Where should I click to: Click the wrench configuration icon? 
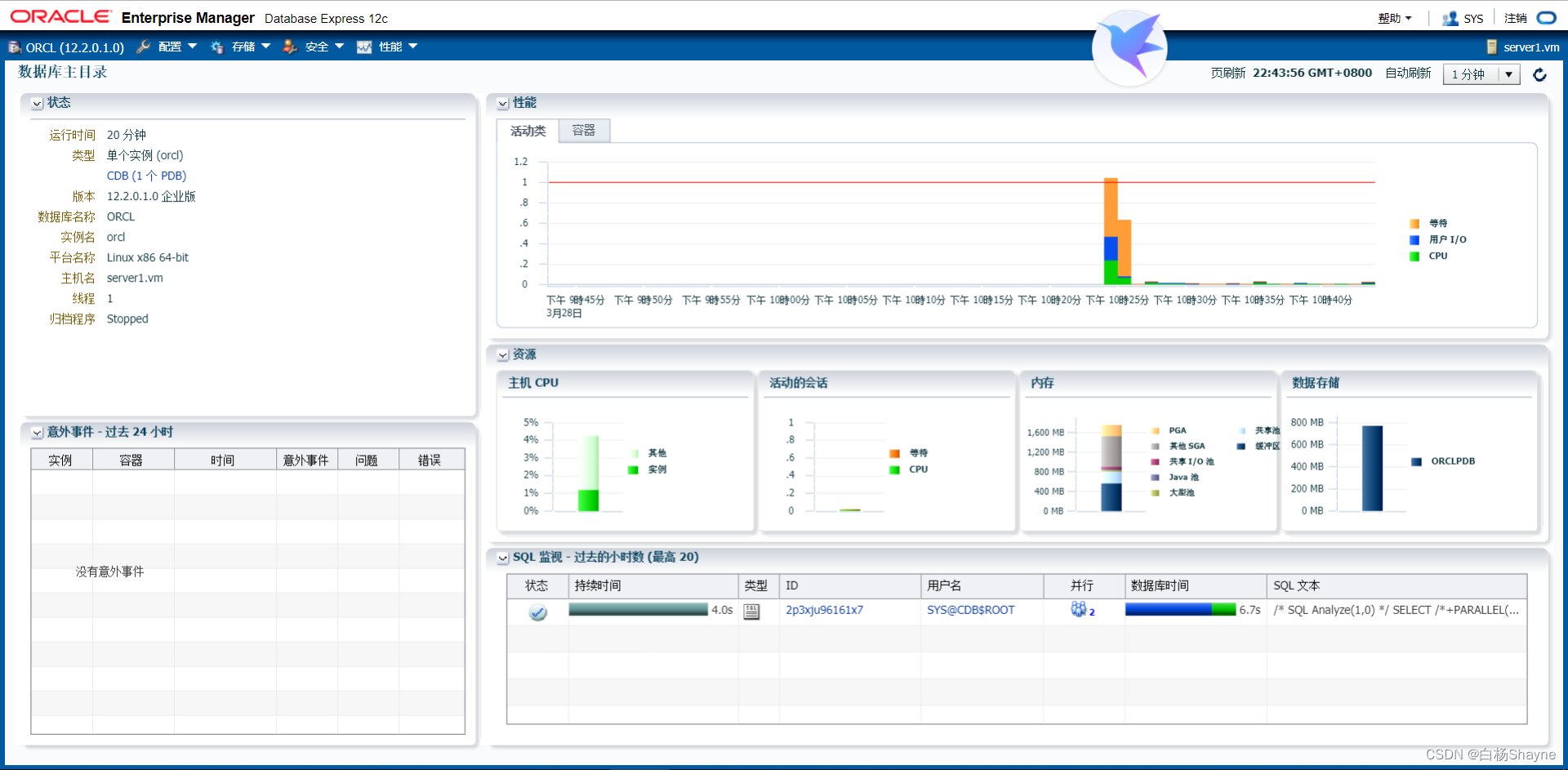[144, 47]
